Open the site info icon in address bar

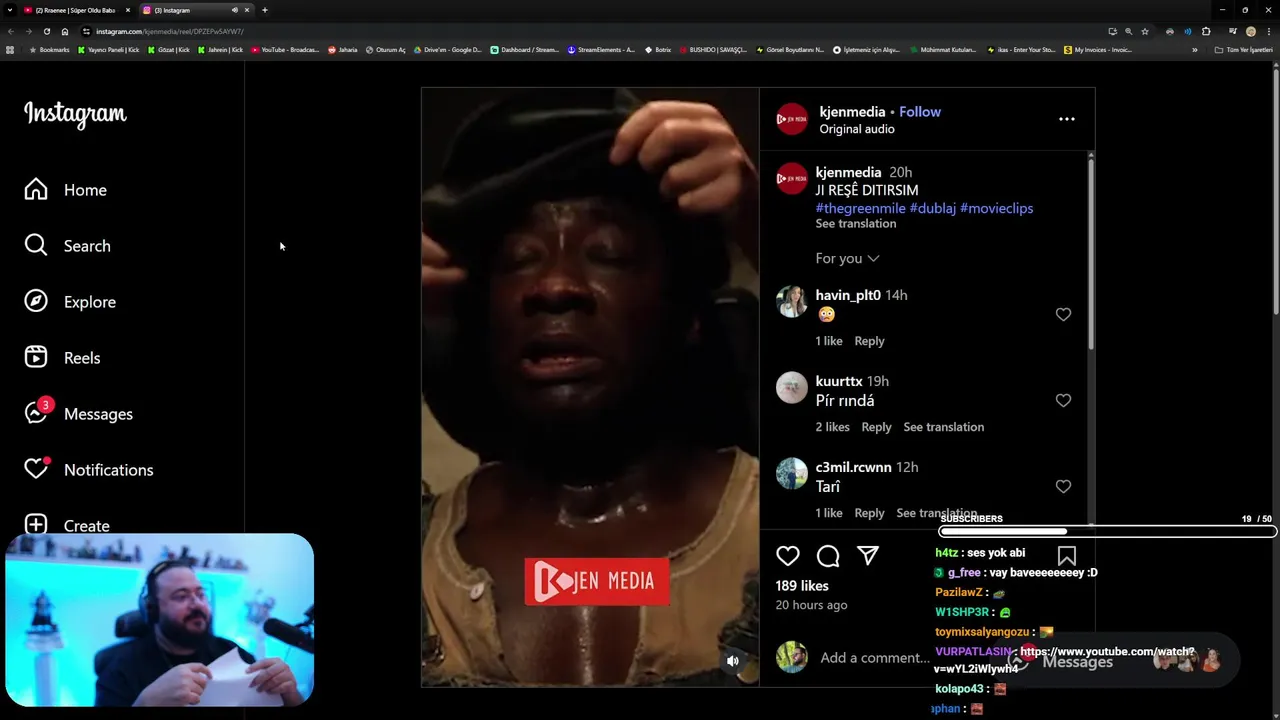pyautogui.click(x=86, y=31)
